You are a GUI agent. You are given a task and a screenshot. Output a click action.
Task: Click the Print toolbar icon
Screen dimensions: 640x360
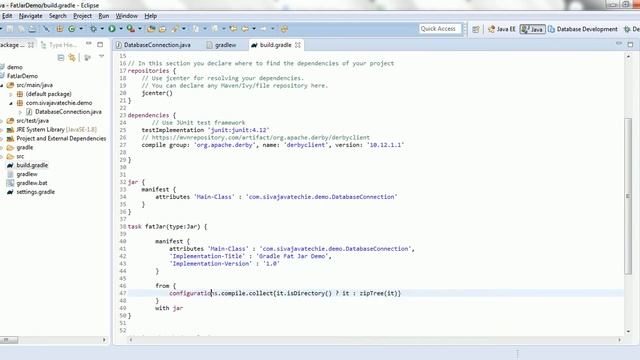(32, 29)
